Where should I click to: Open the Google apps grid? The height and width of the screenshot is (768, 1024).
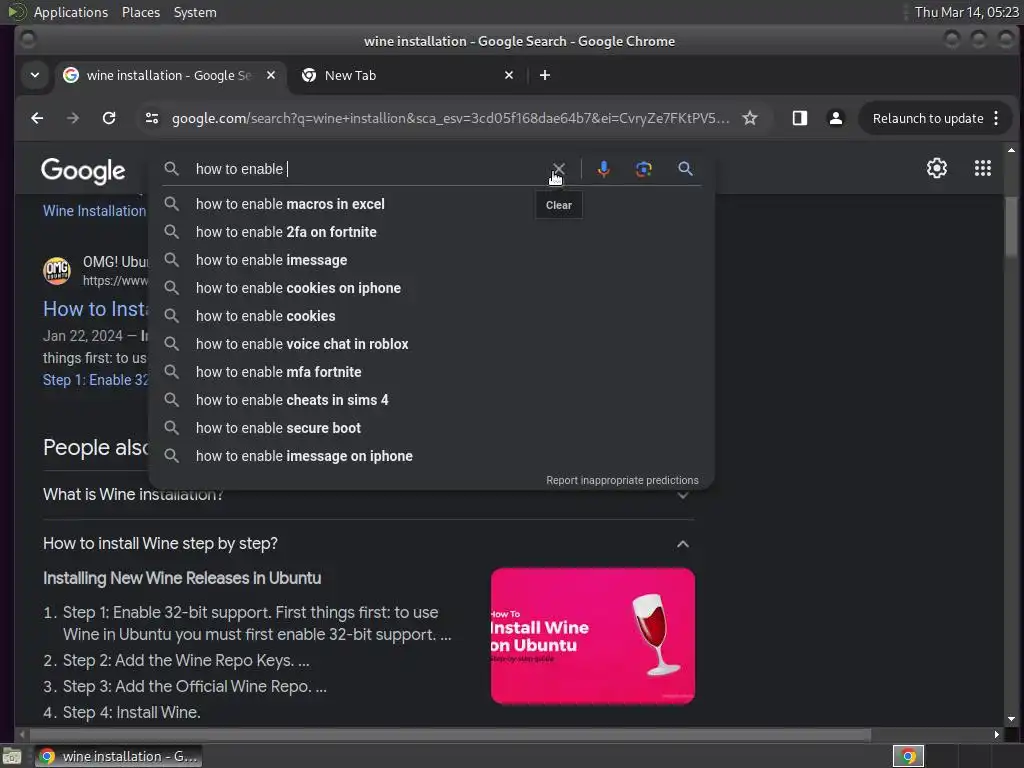(x=982, y=168)
